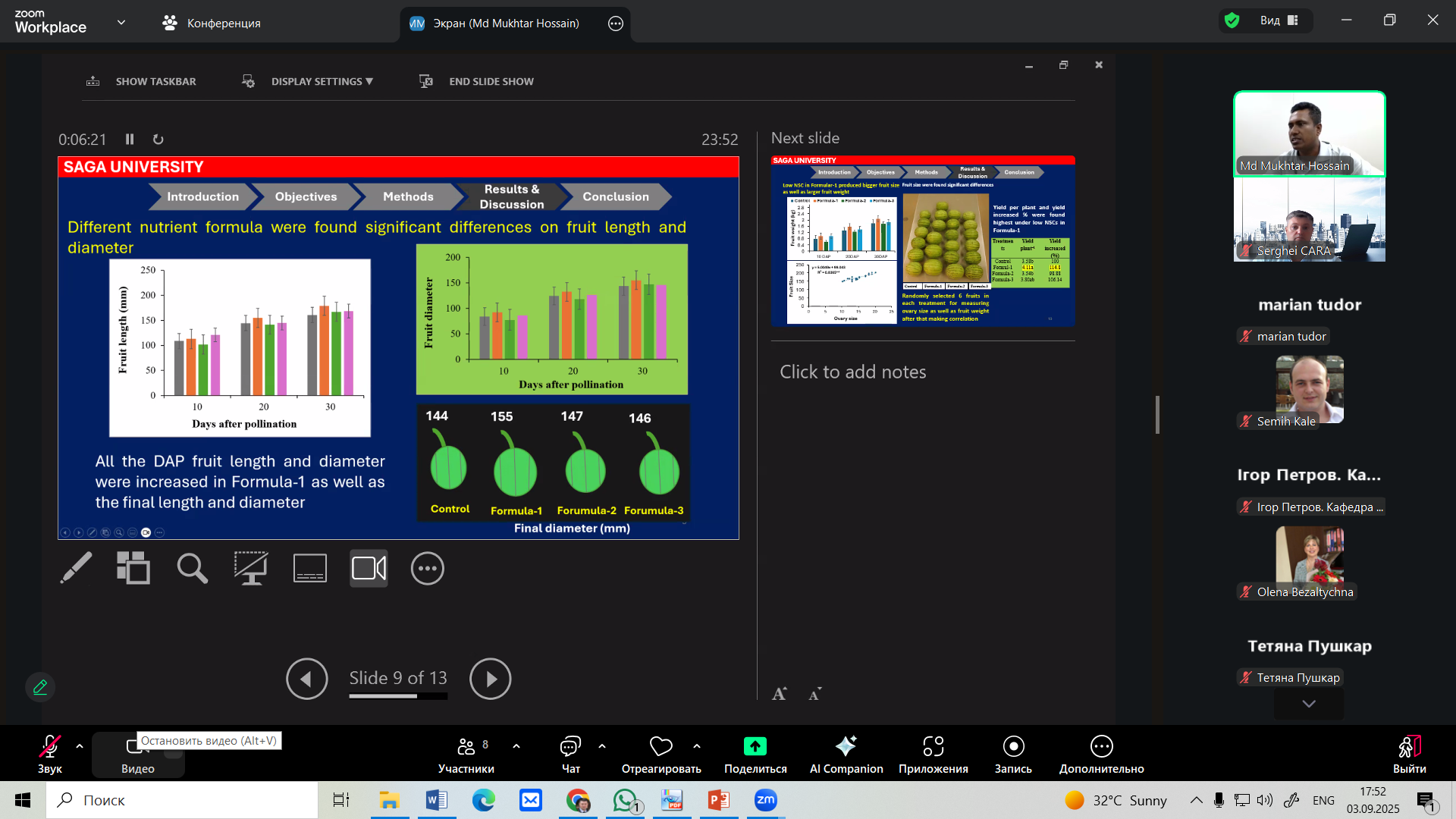Open AI Companion
1456x819 pixels.
846,755
